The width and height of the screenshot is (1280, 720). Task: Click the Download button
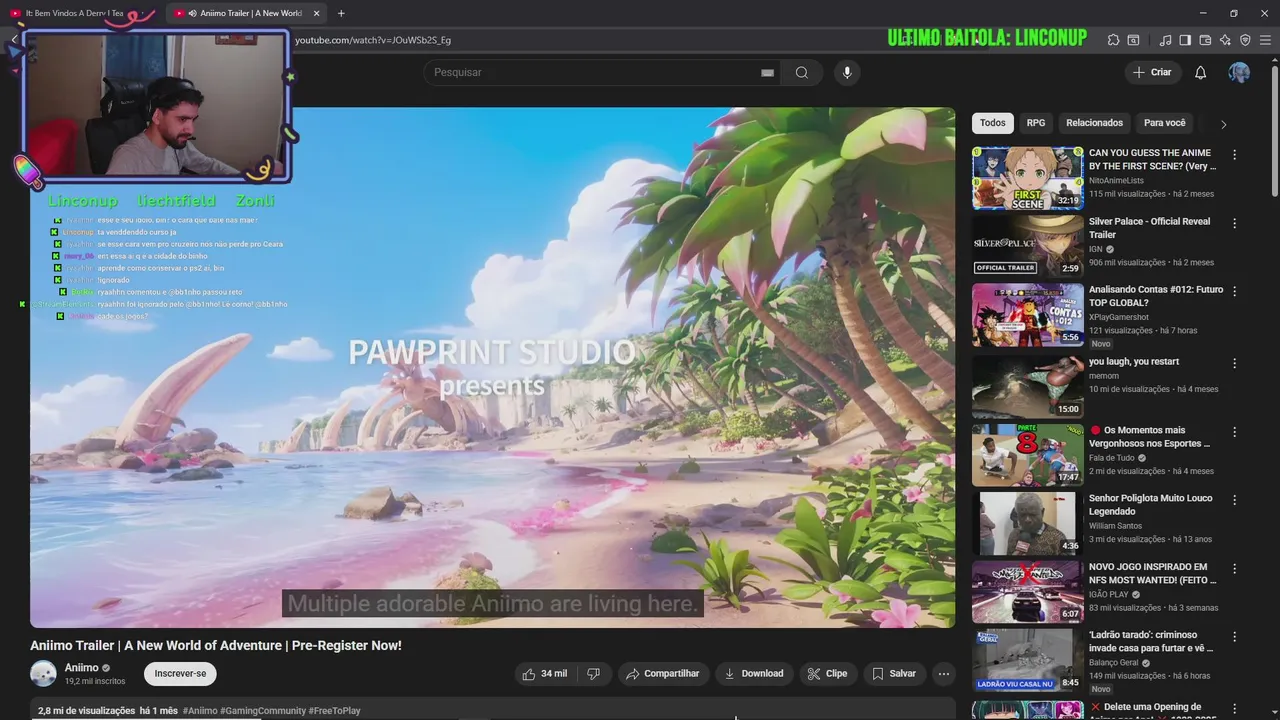tap(753, 674)
